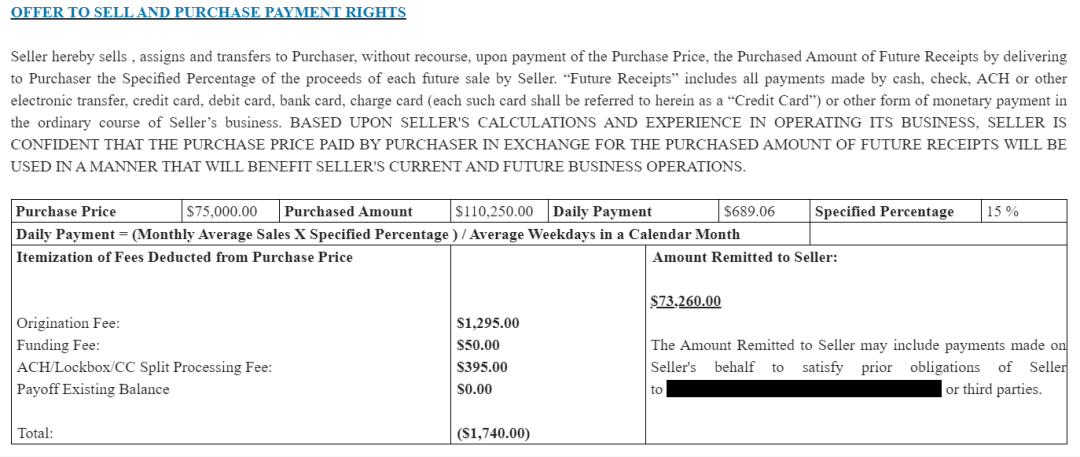Select the $75,000.00 Purchase Price value

click(x=222, y=212)
